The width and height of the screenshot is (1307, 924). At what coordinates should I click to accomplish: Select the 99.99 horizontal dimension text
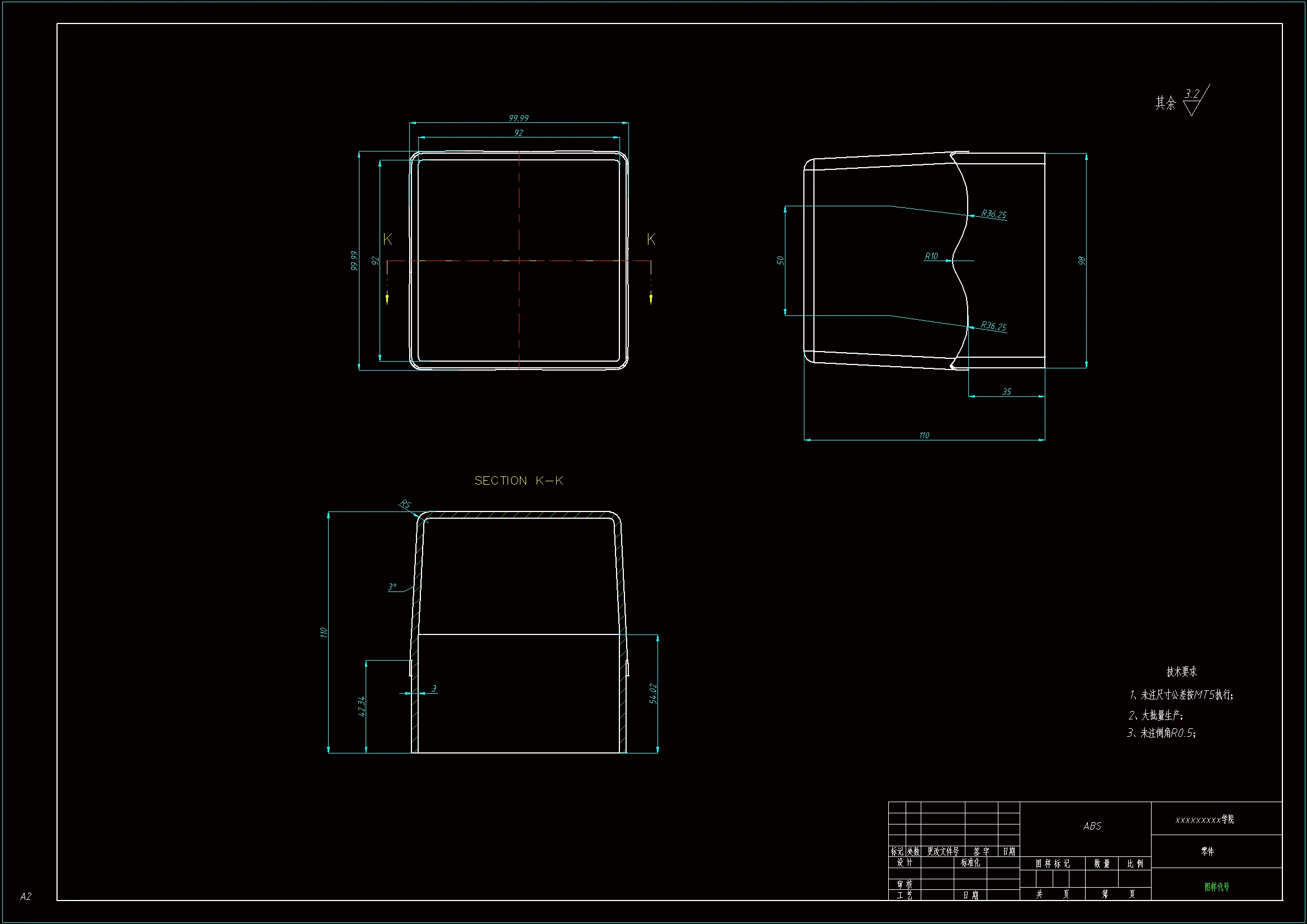[x=518, y=118]
